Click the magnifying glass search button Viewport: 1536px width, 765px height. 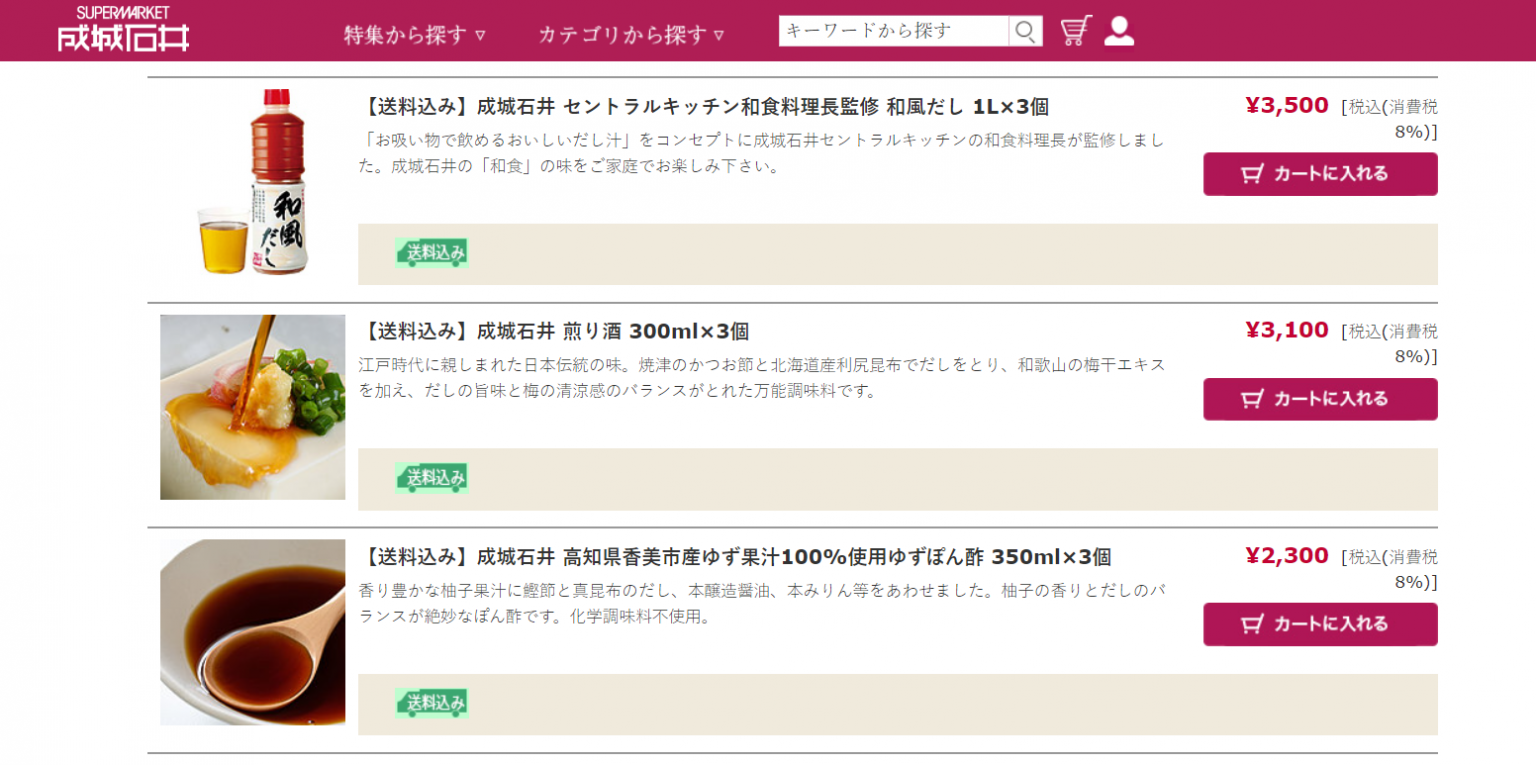(x=1025, y=31)
